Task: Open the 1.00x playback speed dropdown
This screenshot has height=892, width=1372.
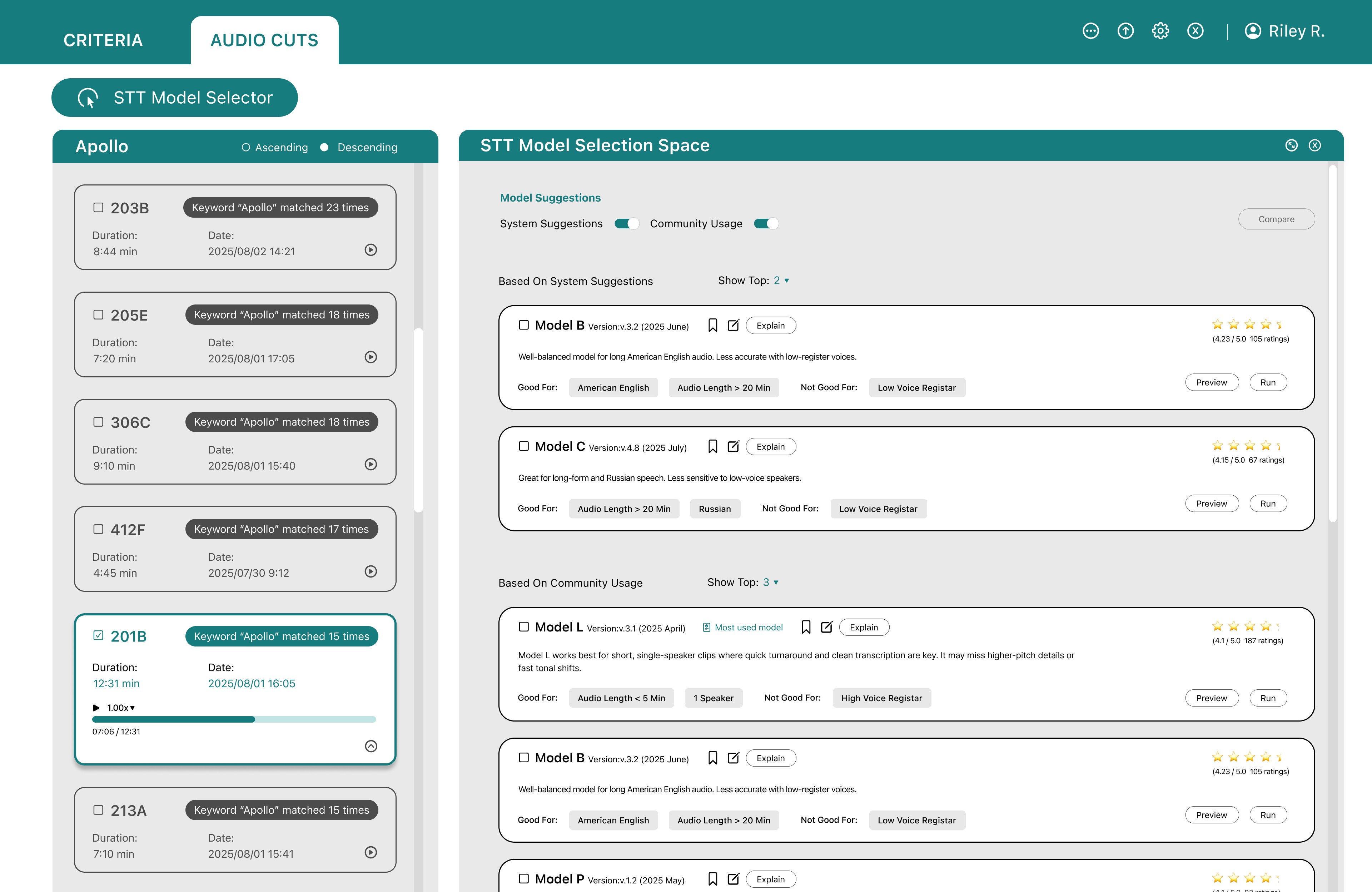Action: (121, 708)
